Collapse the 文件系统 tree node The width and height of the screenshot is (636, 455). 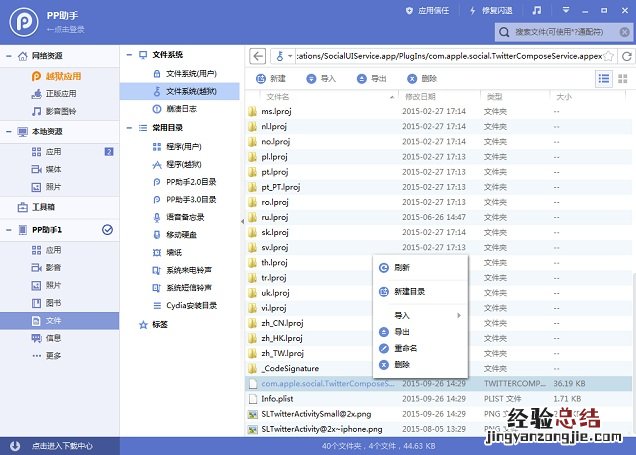pos(129,55)
